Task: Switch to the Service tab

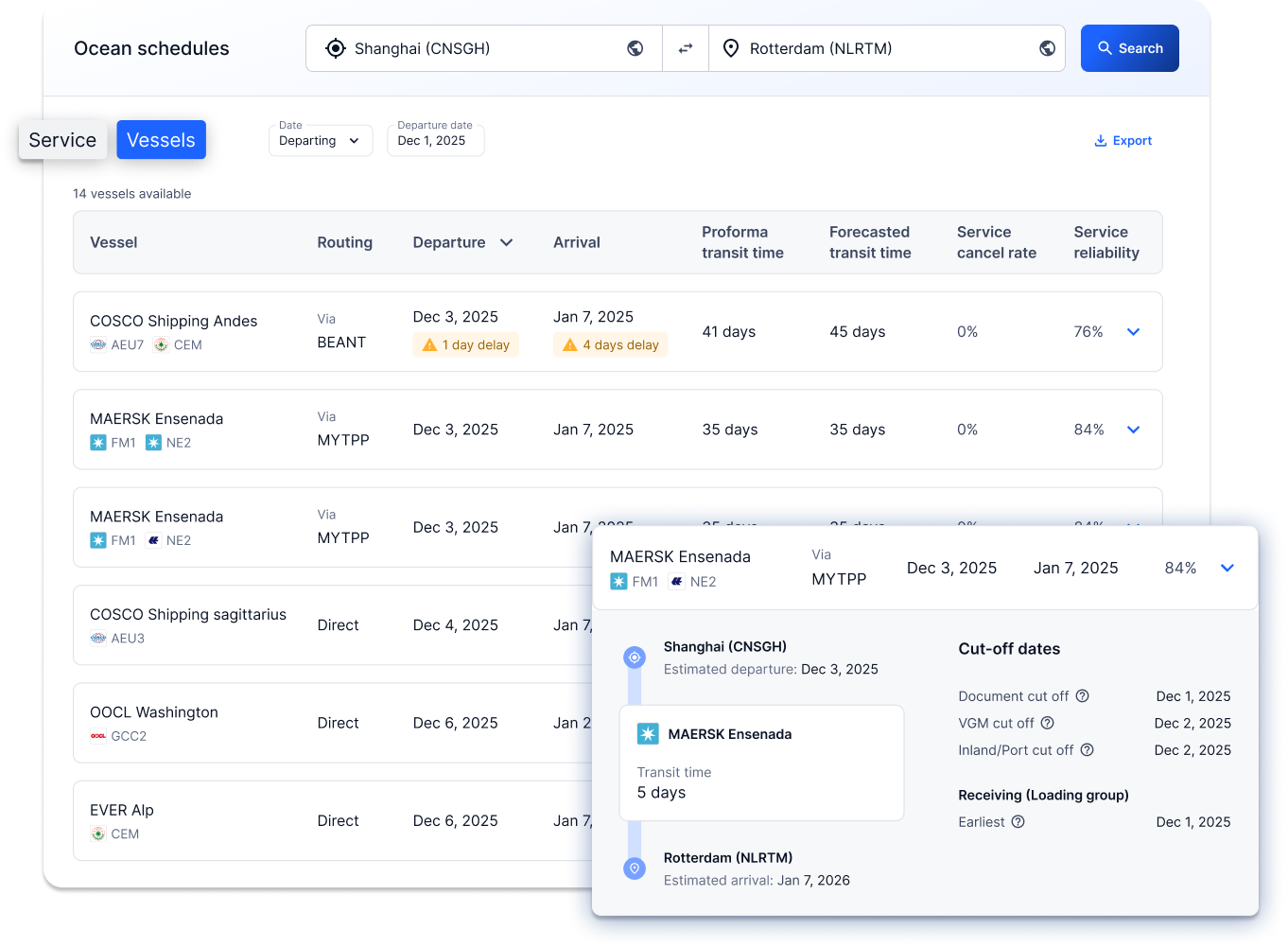Action: click(62, 140)
